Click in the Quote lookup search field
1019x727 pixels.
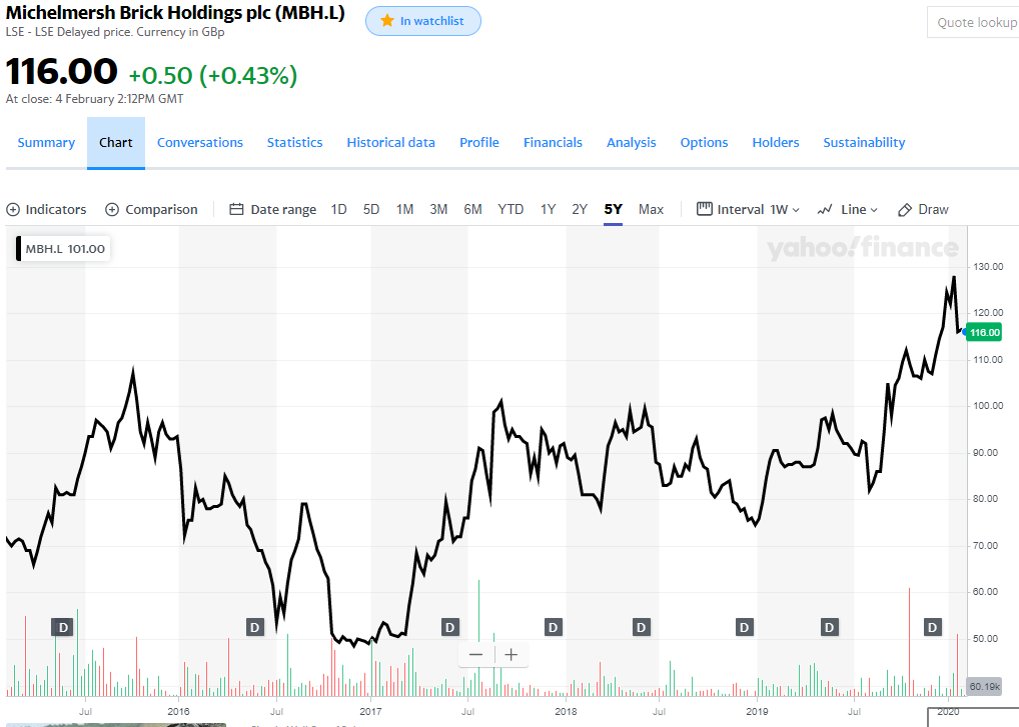tap(973, 23)
